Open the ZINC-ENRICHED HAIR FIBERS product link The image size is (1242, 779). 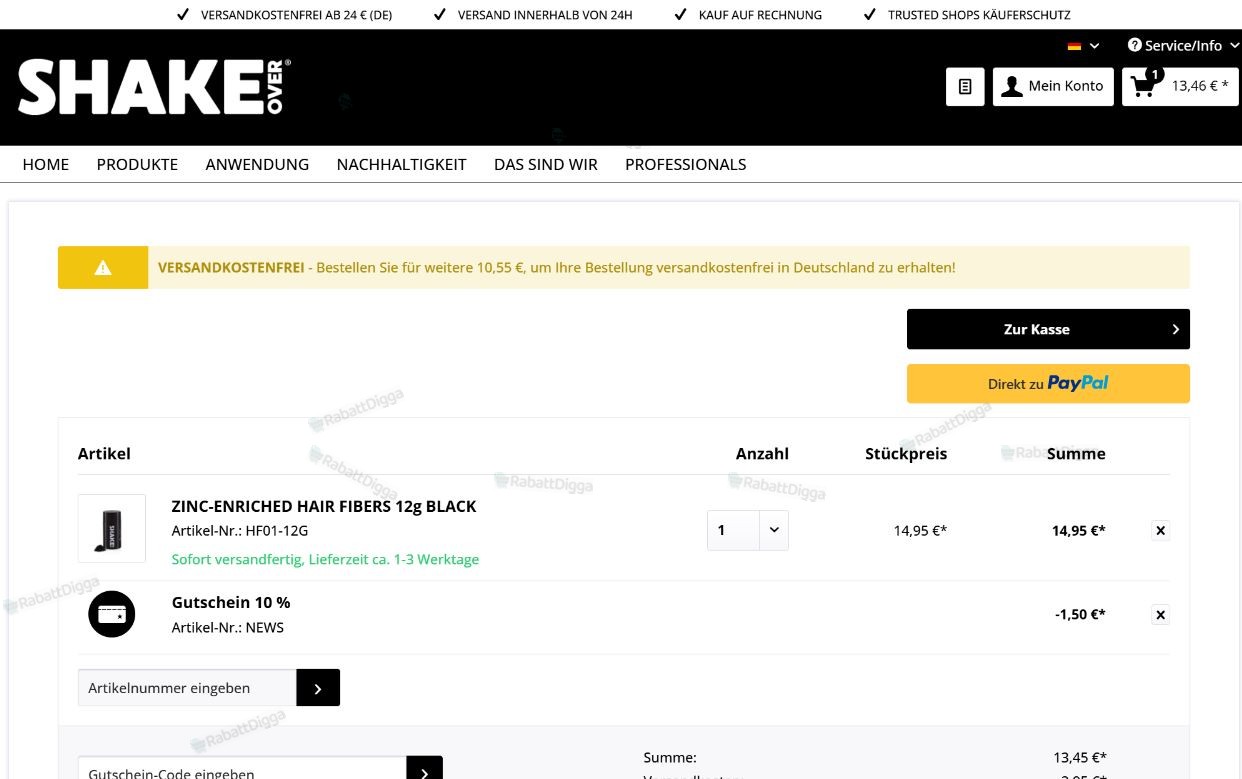(x=324, y=506)
